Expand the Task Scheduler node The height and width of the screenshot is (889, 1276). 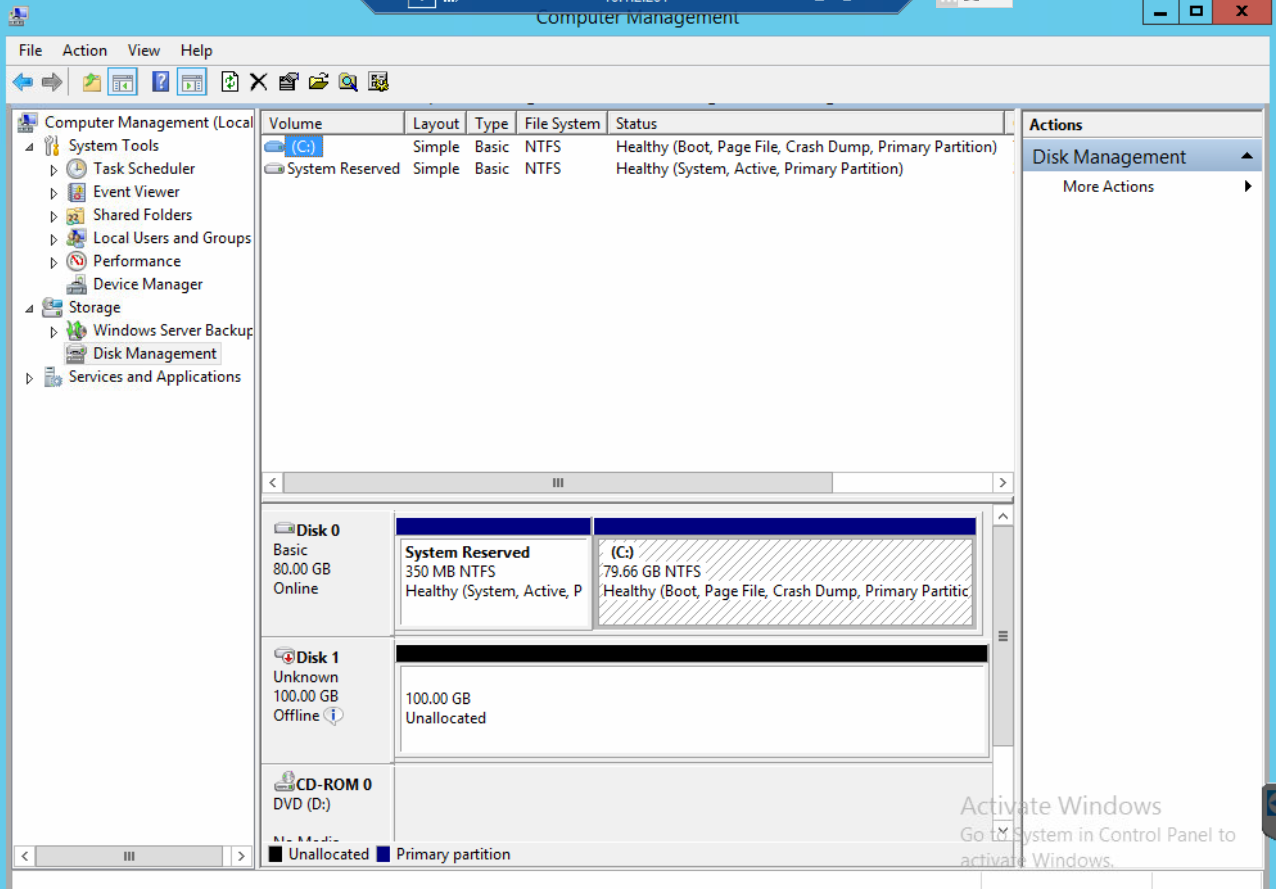(54, 170)
